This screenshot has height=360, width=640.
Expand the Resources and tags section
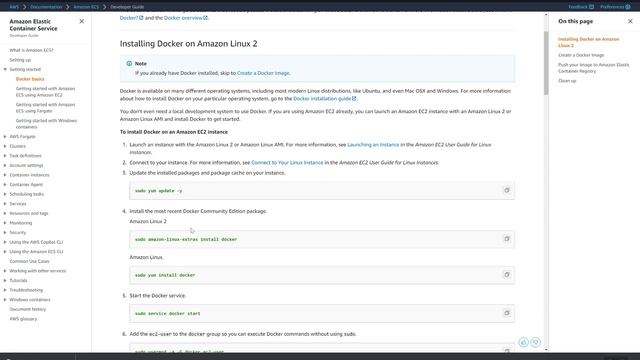point(5,213)
